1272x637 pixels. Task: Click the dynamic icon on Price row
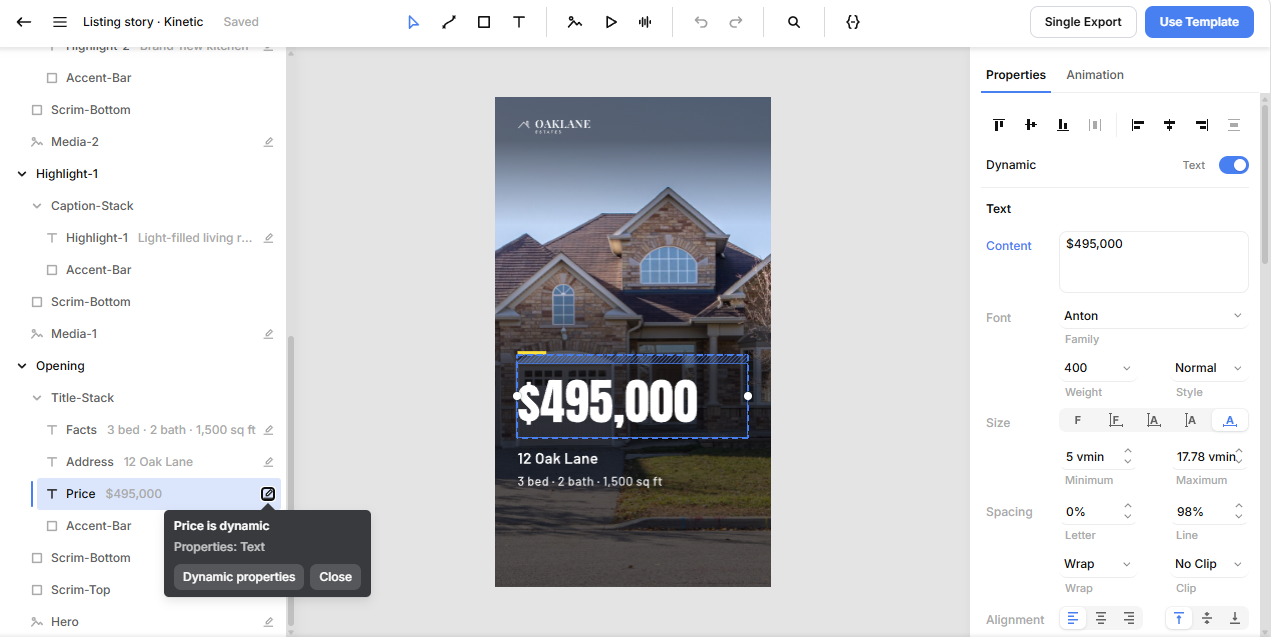coord(268,494)
